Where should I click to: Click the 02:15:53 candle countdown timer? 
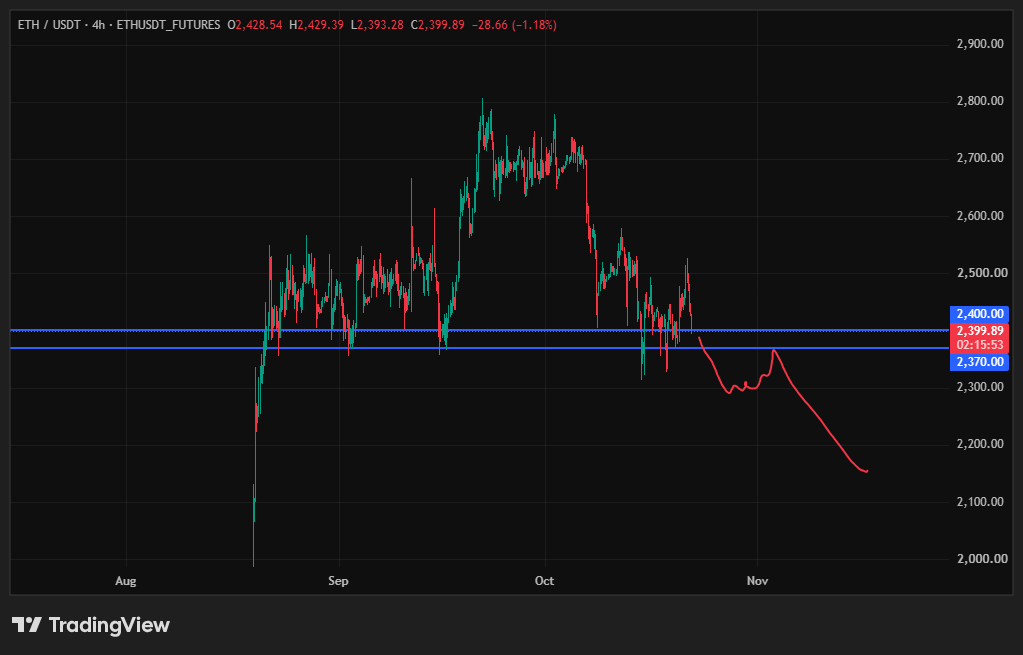[x=979, y=344]
